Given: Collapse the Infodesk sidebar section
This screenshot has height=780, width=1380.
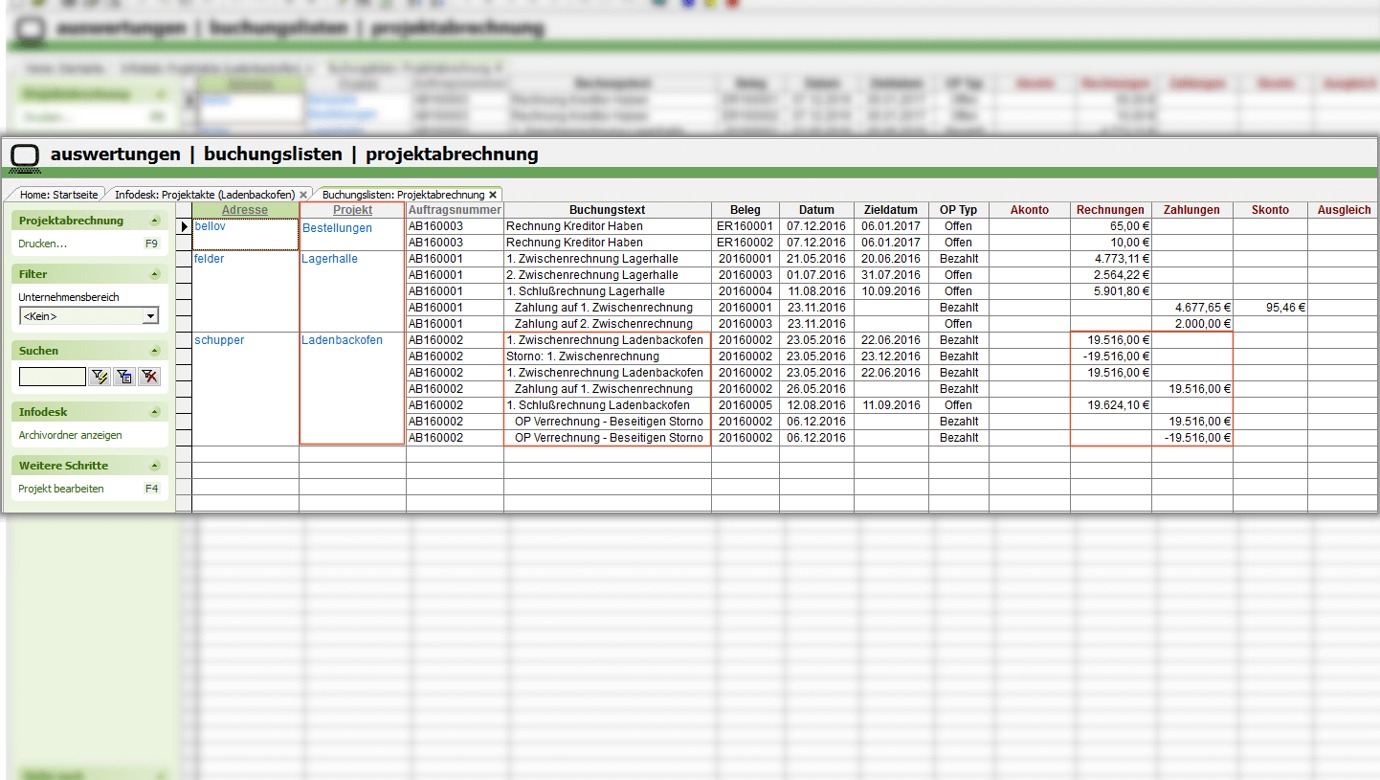Looking at the screenshot, I should [155, 412].
